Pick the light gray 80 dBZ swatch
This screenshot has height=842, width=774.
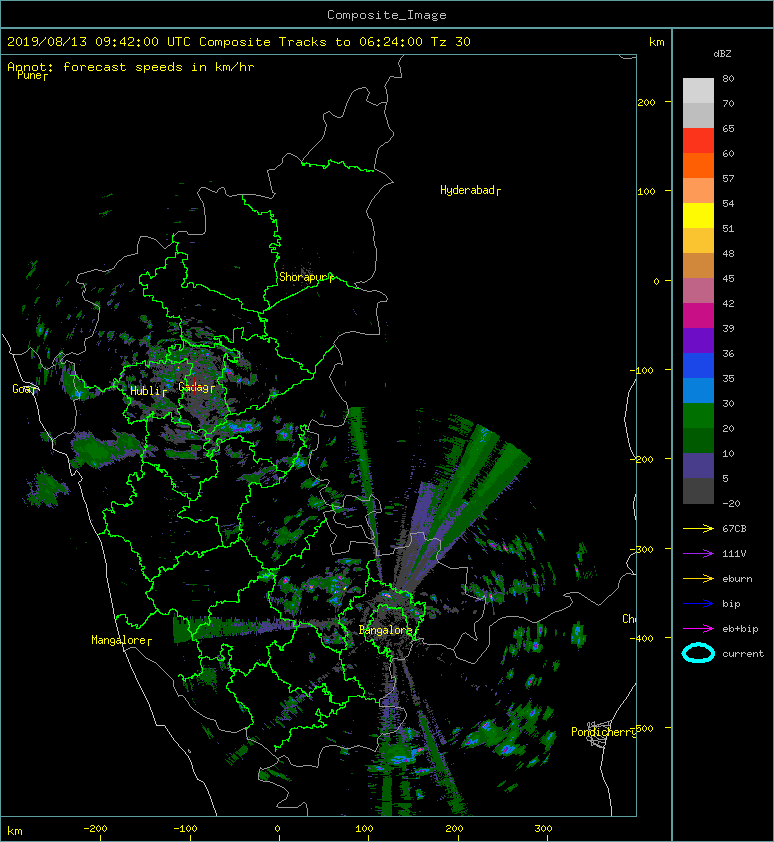pyautogui.click(x=698, y=90)
